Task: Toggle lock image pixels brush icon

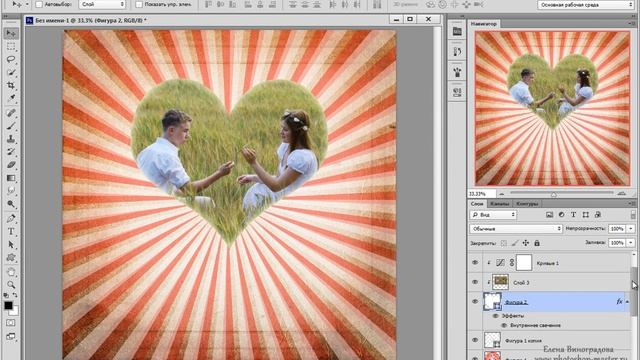Action: click(x=515, y=243)
